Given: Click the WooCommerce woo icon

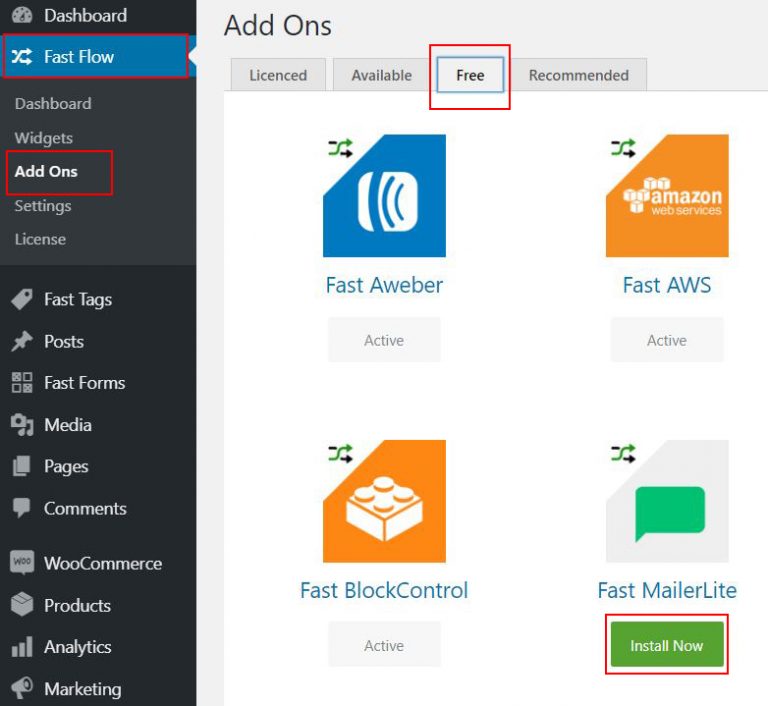Looking at the screenshot, I should [22, 562].
